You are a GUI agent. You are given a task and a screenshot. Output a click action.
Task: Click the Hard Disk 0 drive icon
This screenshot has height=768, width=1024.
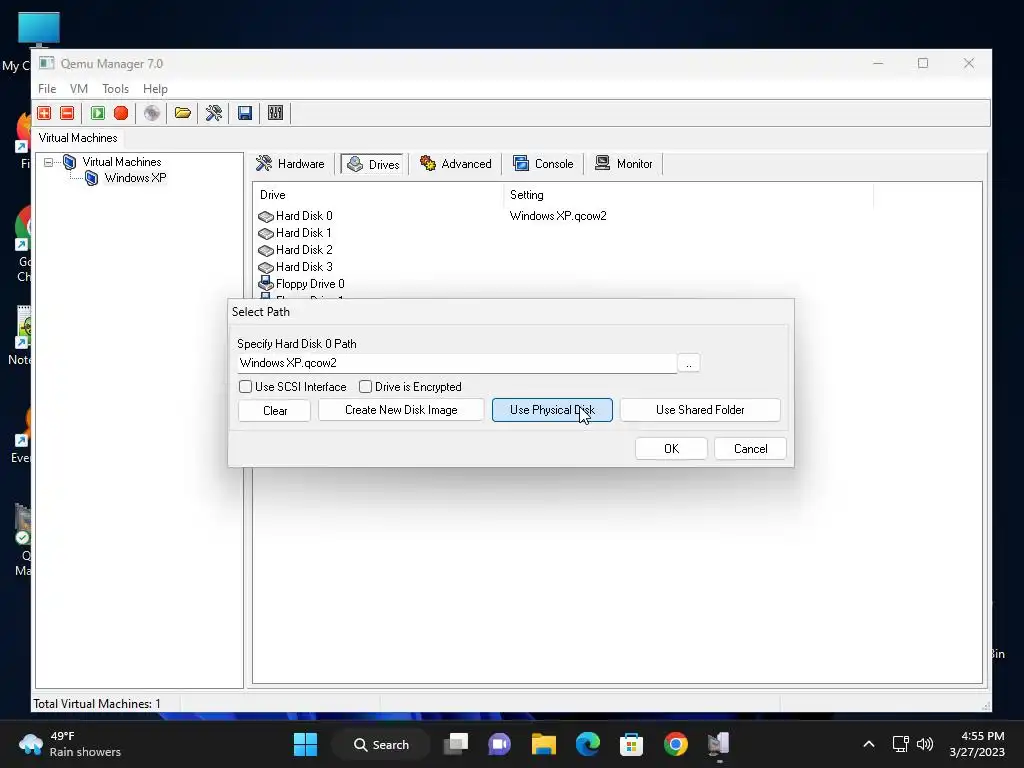pyautogui.click(x=266, y=216)
